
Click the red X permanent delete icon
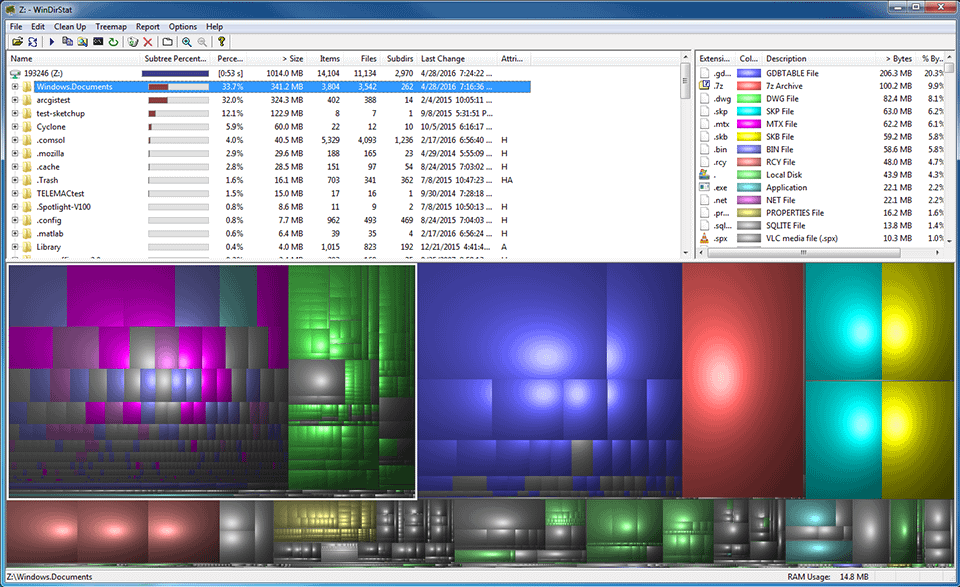(x=148, y=42)
